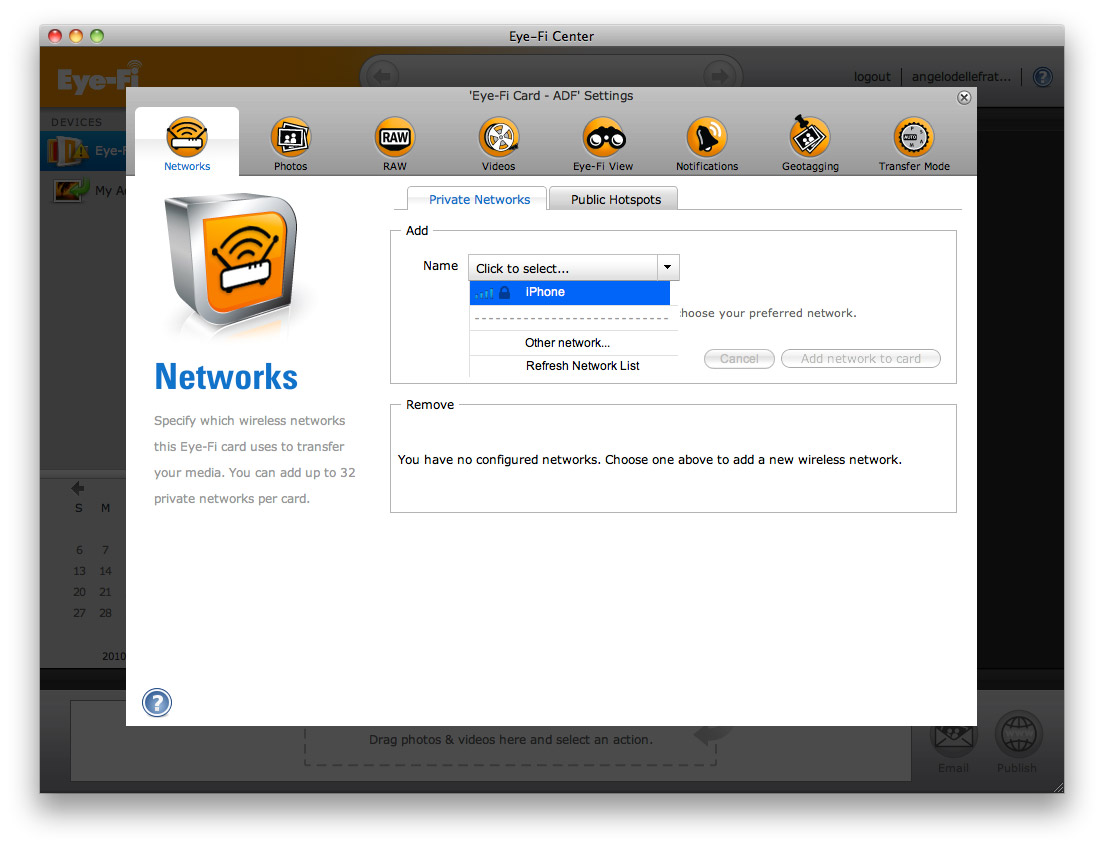This screenshot has height=848, width=1104.
Task: Select day 21 in the calendar
Action: pyautogui.click(x=105, y=592)
